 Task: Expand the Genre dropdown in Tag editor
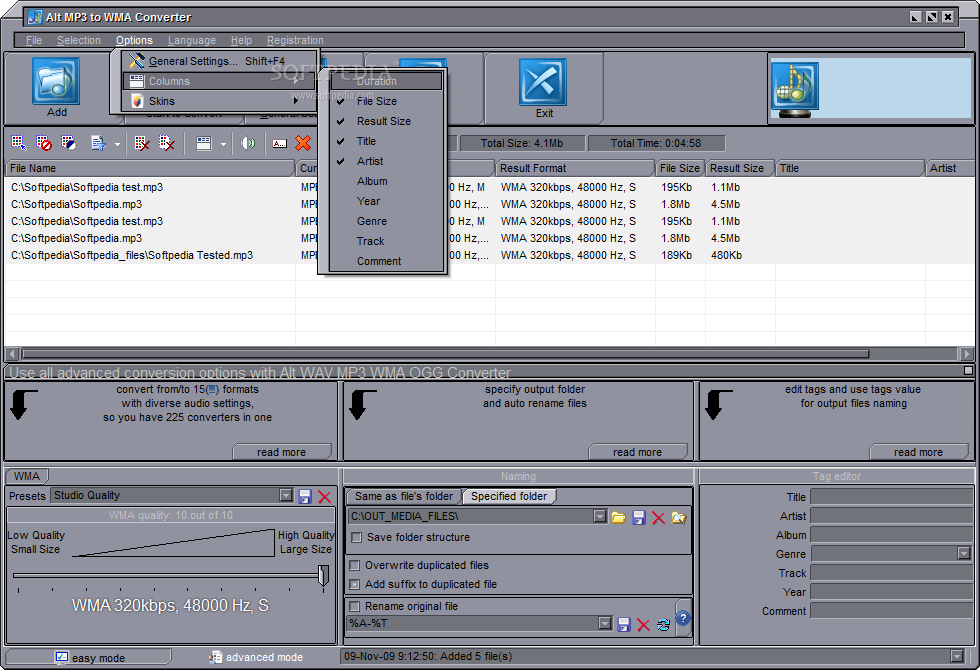tap(964, 553)
